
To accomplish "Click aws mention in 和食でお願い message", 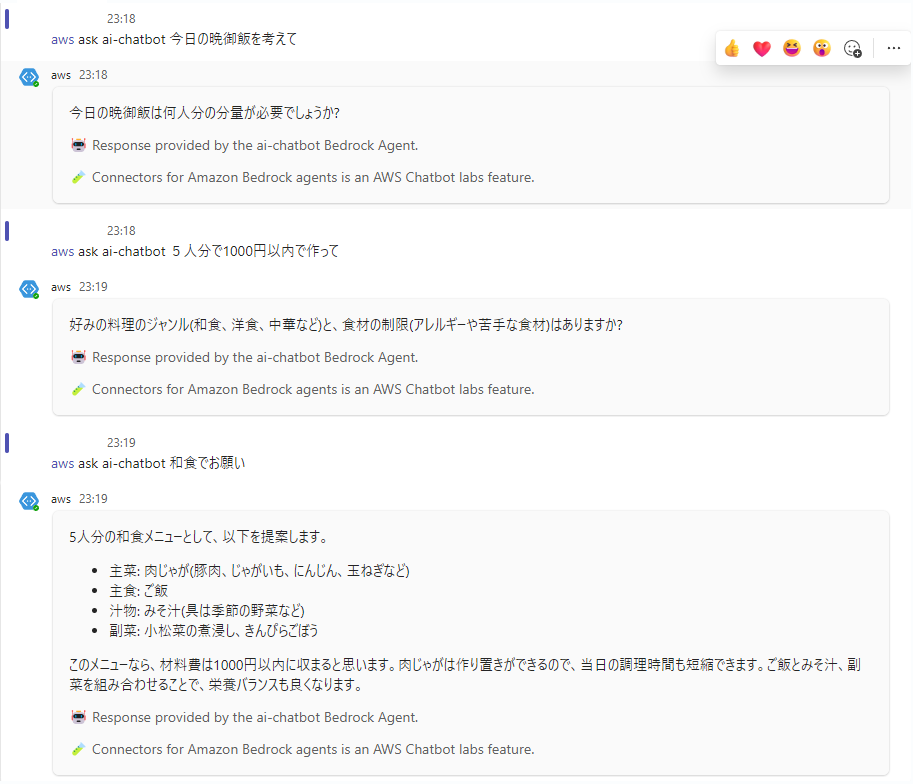I will point(62,464).
